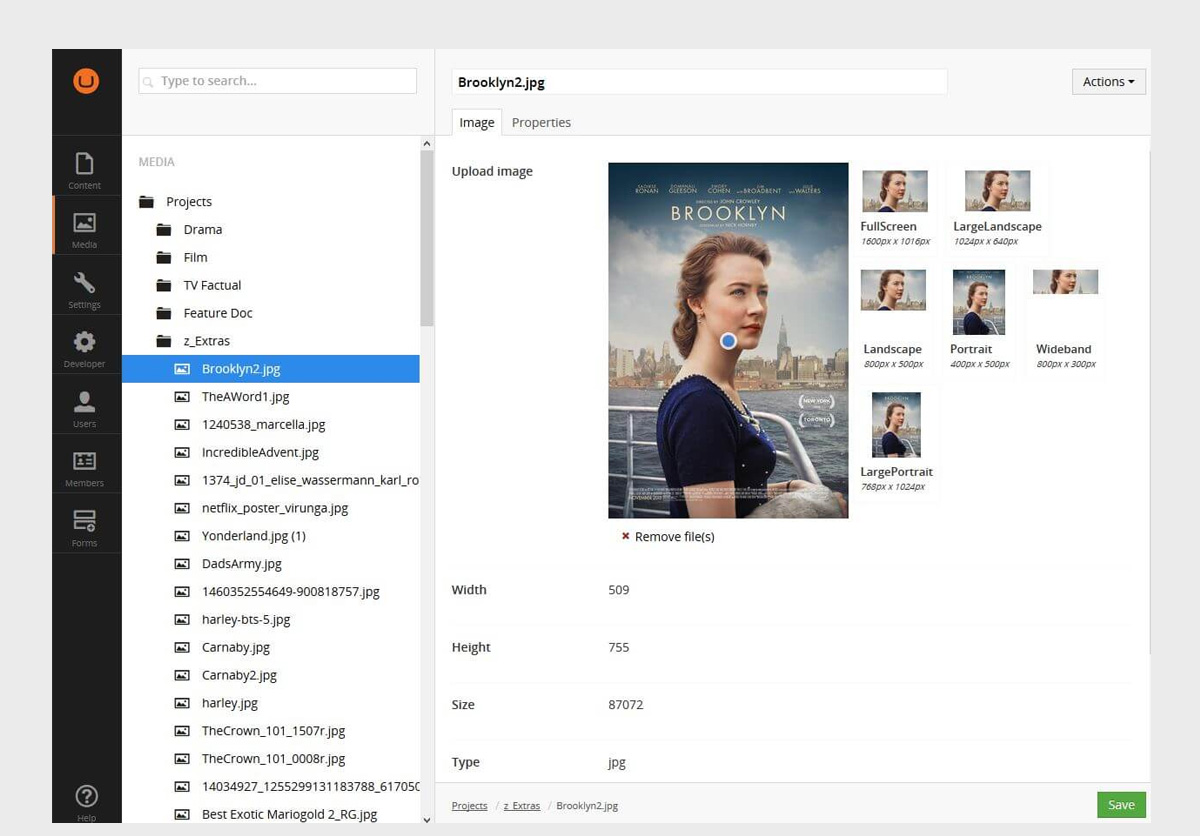
Task: Click the blue focal point marker
Action: click(x=728, y=341)
